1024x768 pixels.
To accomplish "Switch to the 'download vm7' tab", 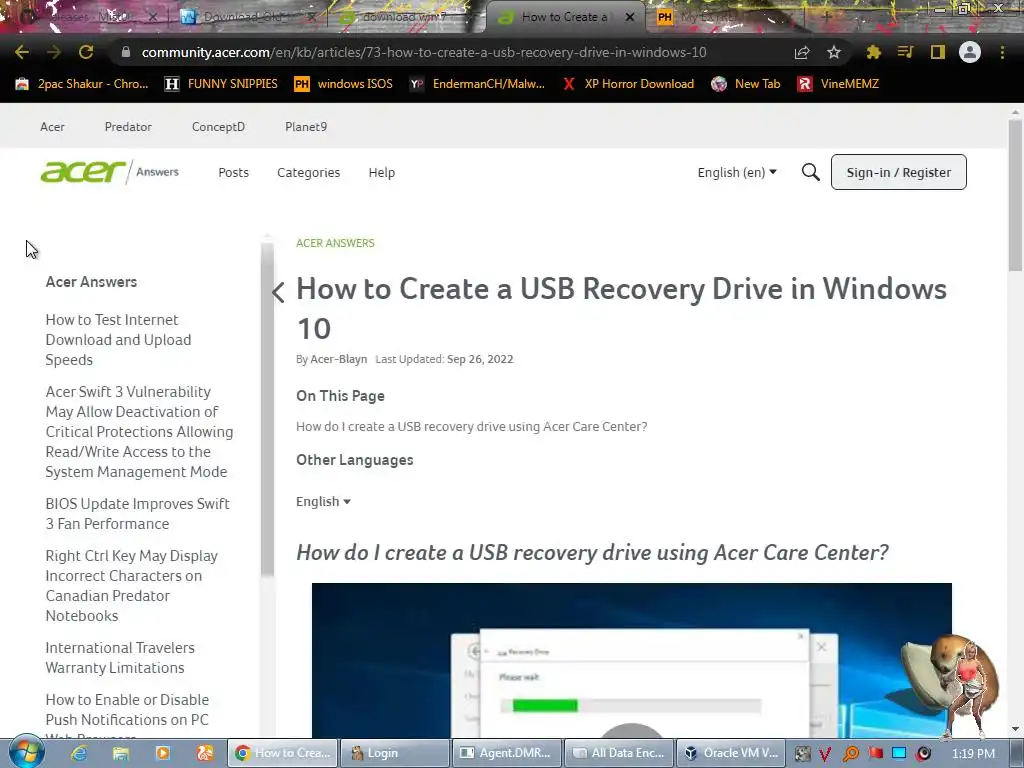I will 406,17.
